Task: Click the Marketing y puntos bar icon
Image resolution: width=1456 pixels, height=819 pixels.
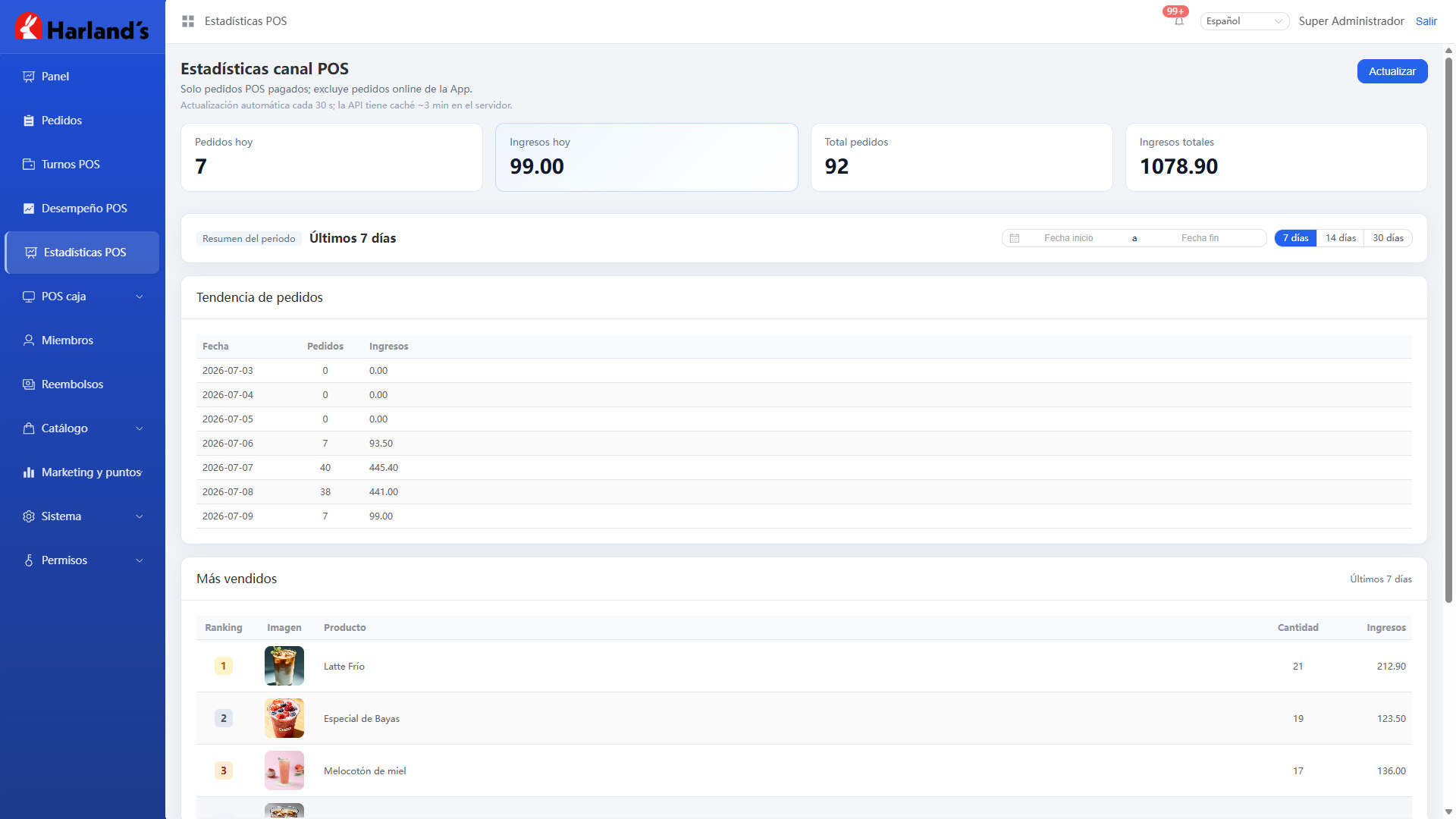Action: coord(29,472)
